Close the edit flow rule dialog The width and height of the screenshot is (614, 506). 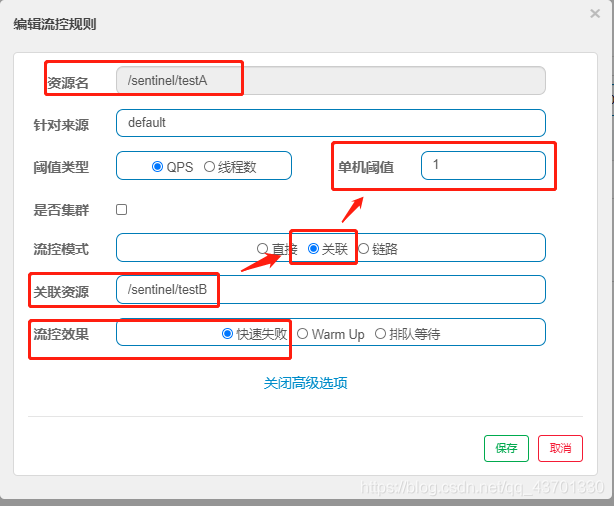(x=595, y=14)
